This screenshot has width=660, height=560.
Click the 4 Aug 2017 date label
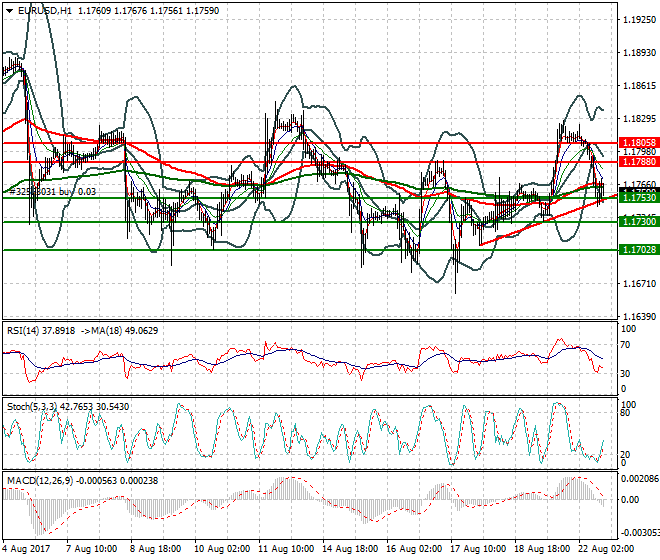26,549
